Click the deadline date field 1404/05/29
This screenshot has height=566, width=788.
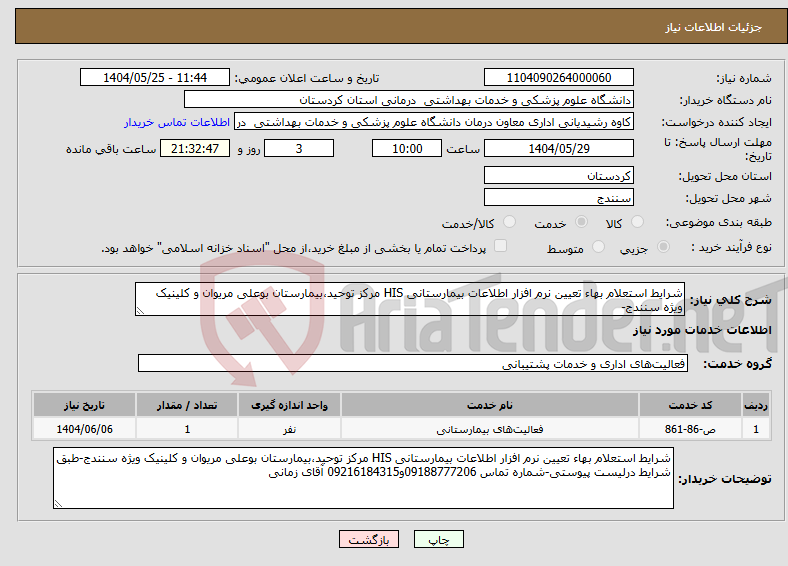[558, 148]
